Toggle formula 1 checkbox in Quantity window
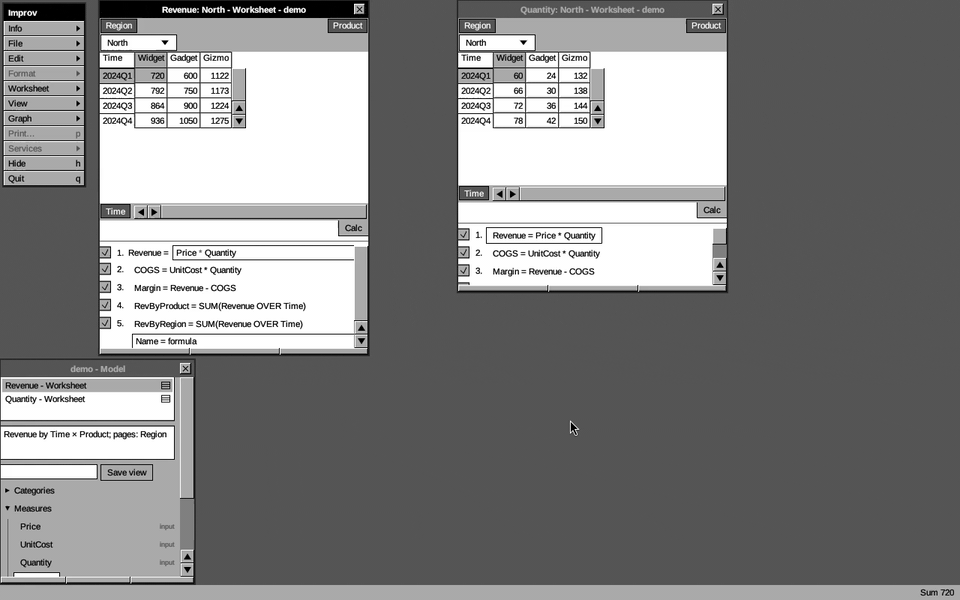The width and height of the screenshot is (960, 600). coord(463,234)
